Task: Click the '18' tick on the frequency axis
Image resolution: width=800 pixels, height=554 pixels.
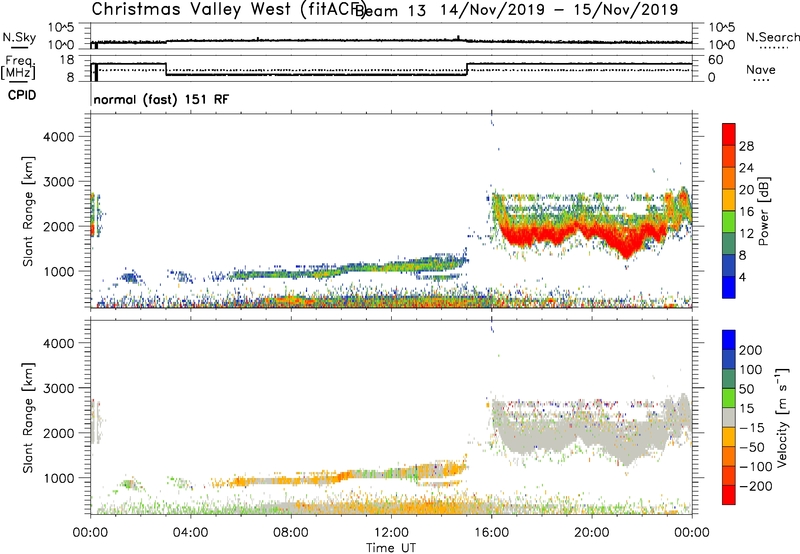Action: 67,60
